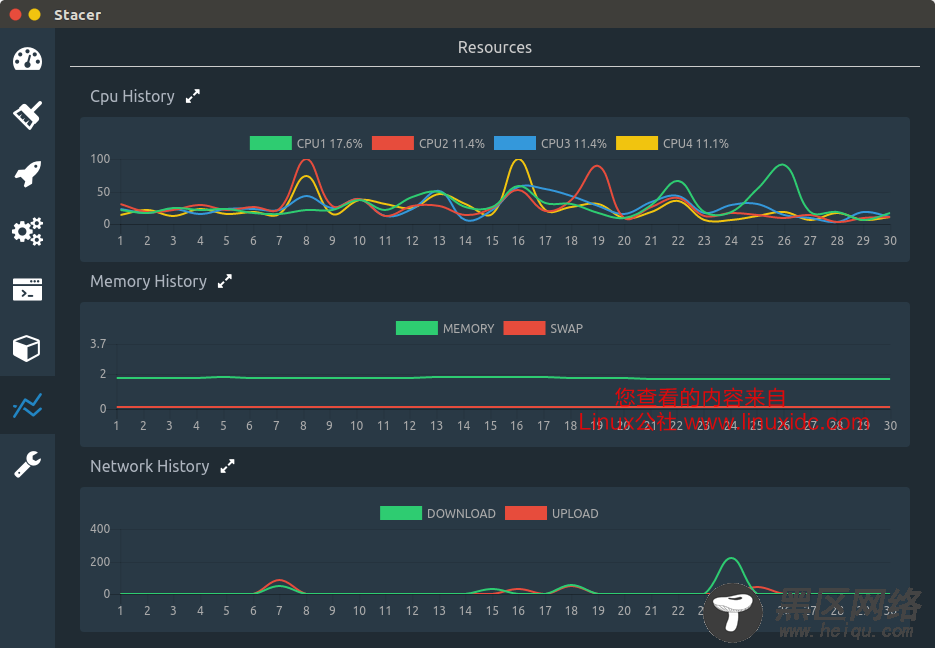Close the Stacer window with red button
935x648 pixels.
pos(16,14)
